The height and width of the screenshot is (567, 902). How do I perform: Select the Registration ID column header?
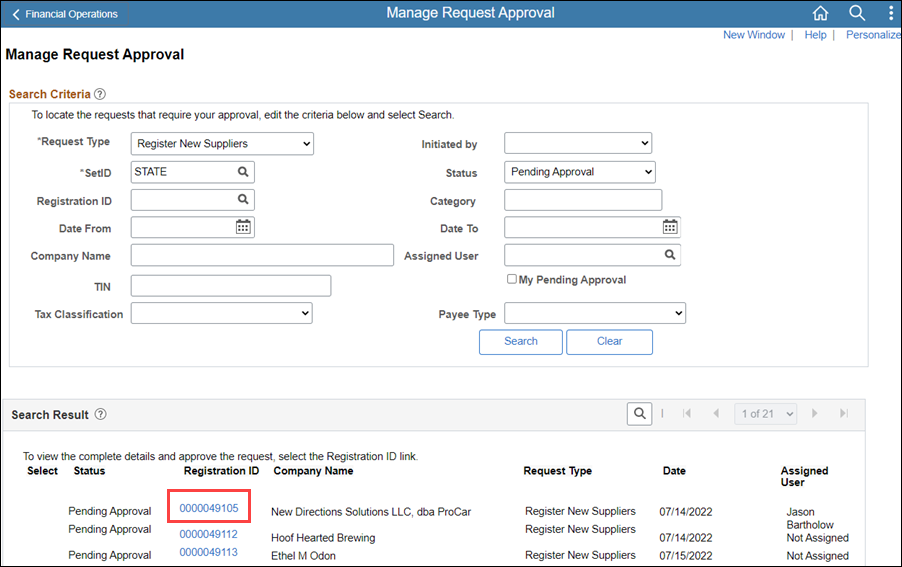point(221,470)
